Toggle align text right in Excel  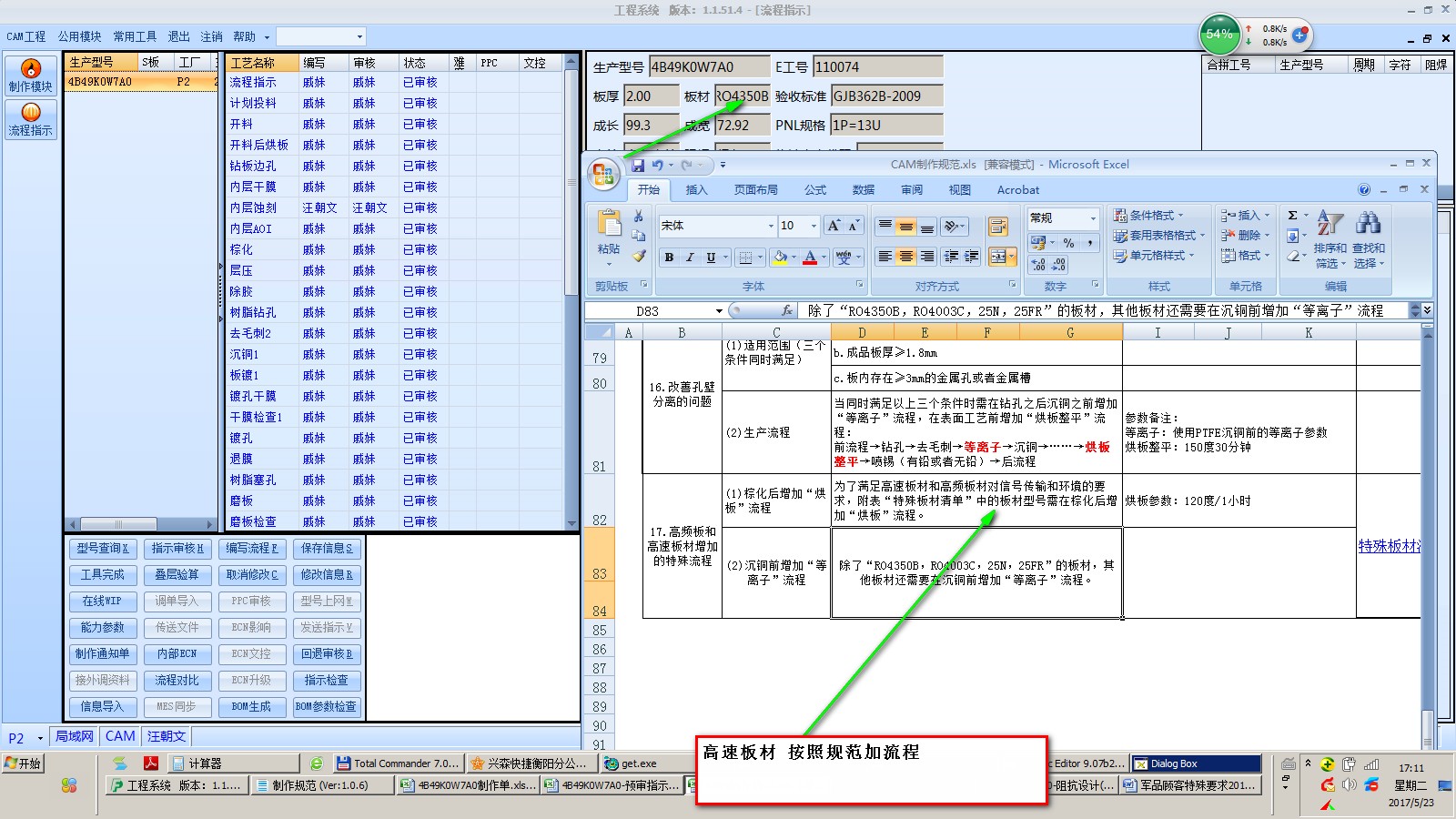[x=926, y=257]
